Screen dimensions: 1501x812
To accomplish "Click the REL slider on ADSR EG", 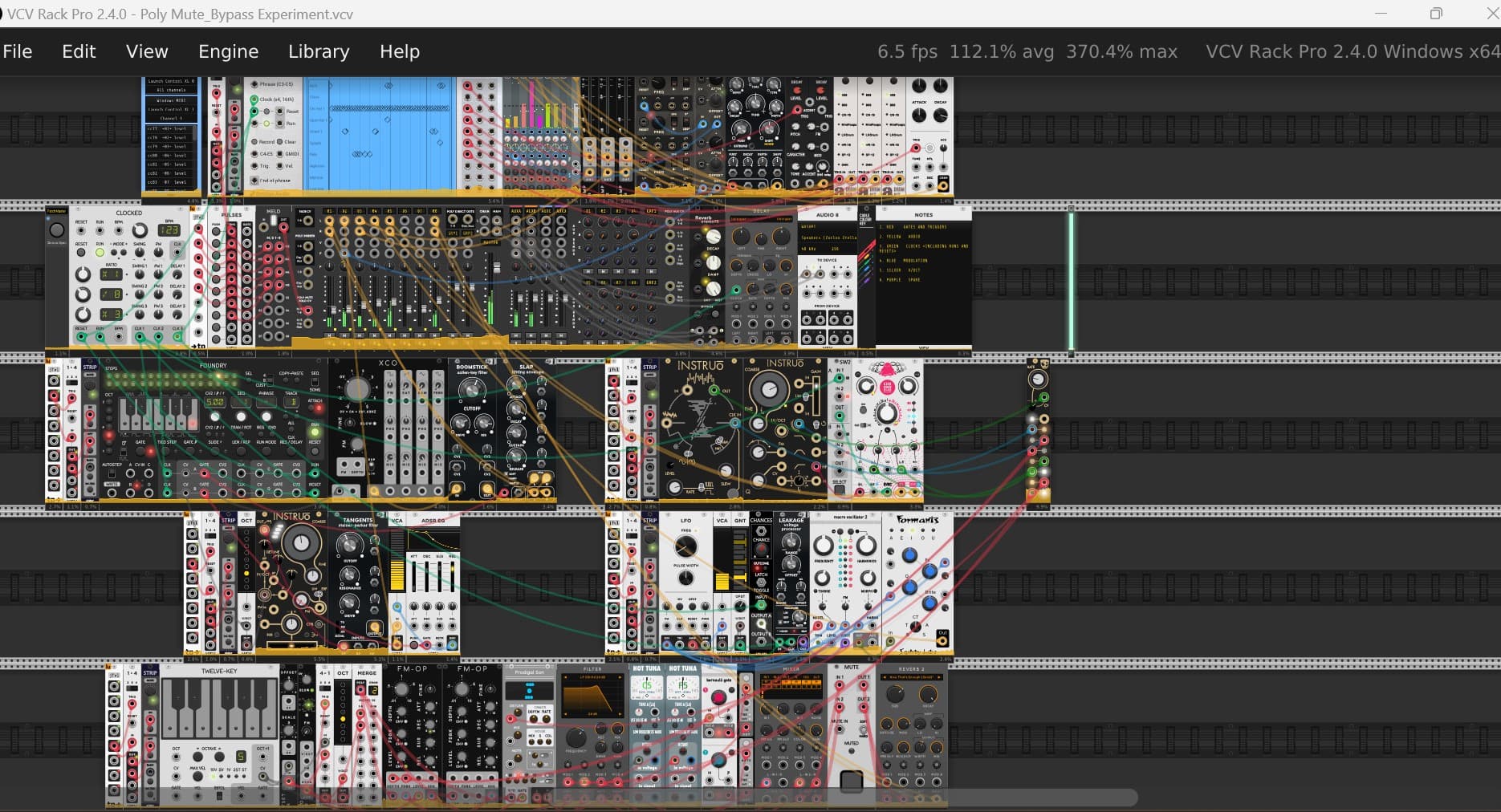I will tap(453, 577).
